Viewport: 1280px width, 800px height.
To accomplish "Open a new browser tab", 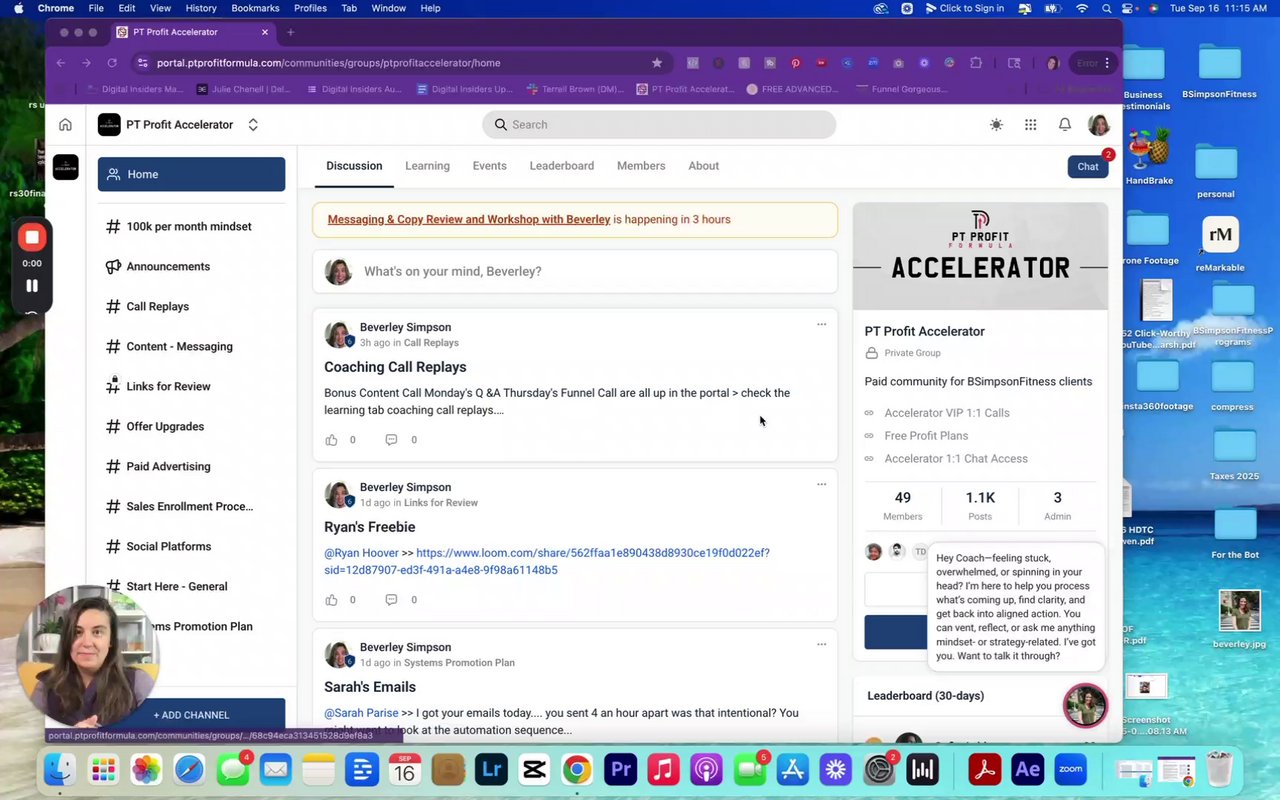I will coord(290,32).
